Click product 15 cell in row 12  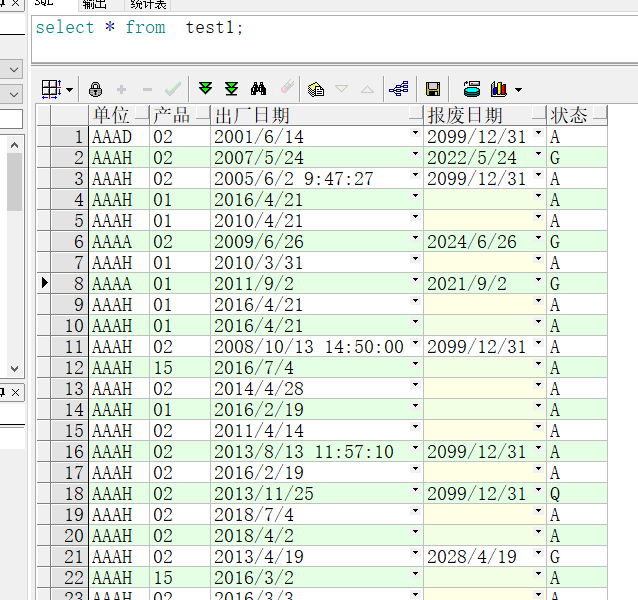(x=180, y=367)
